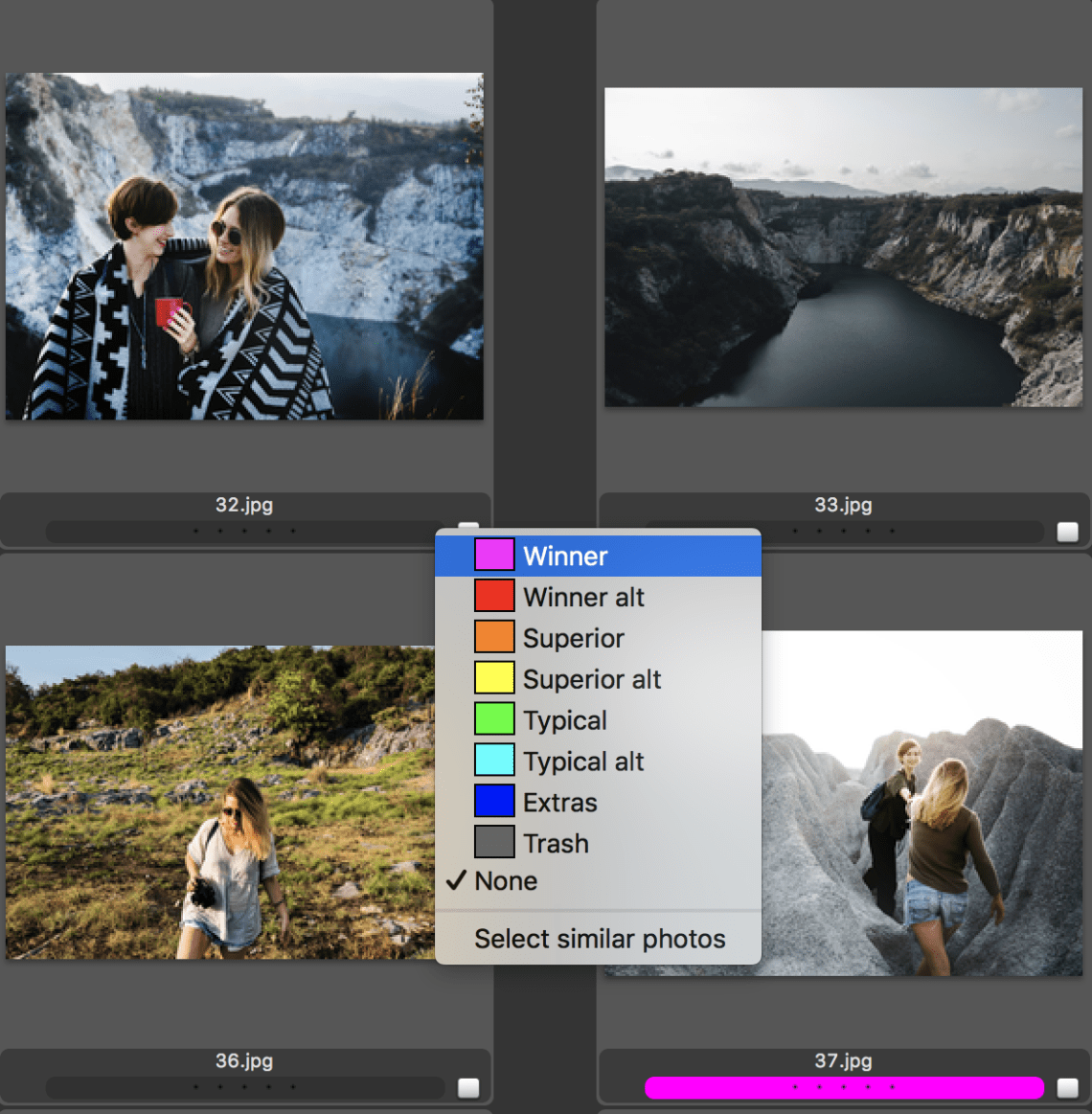1092x1114 pixels.
Task: Click the magenta swatch beside Winner
Action: [x=492, y=556]
